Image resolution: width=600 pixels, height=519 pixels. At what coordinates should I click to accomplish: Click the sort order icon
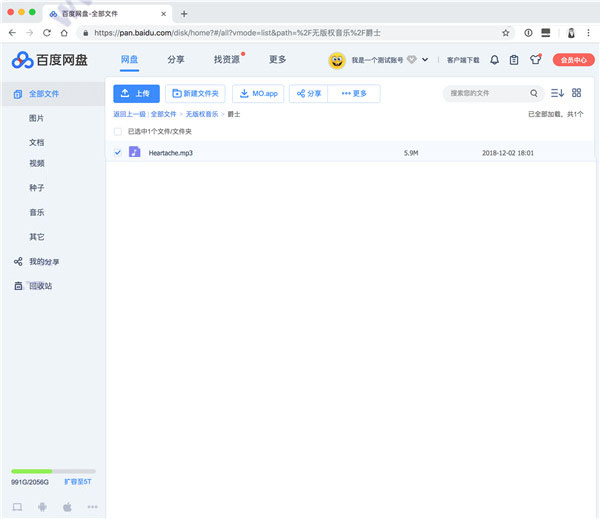click(557, 93)
